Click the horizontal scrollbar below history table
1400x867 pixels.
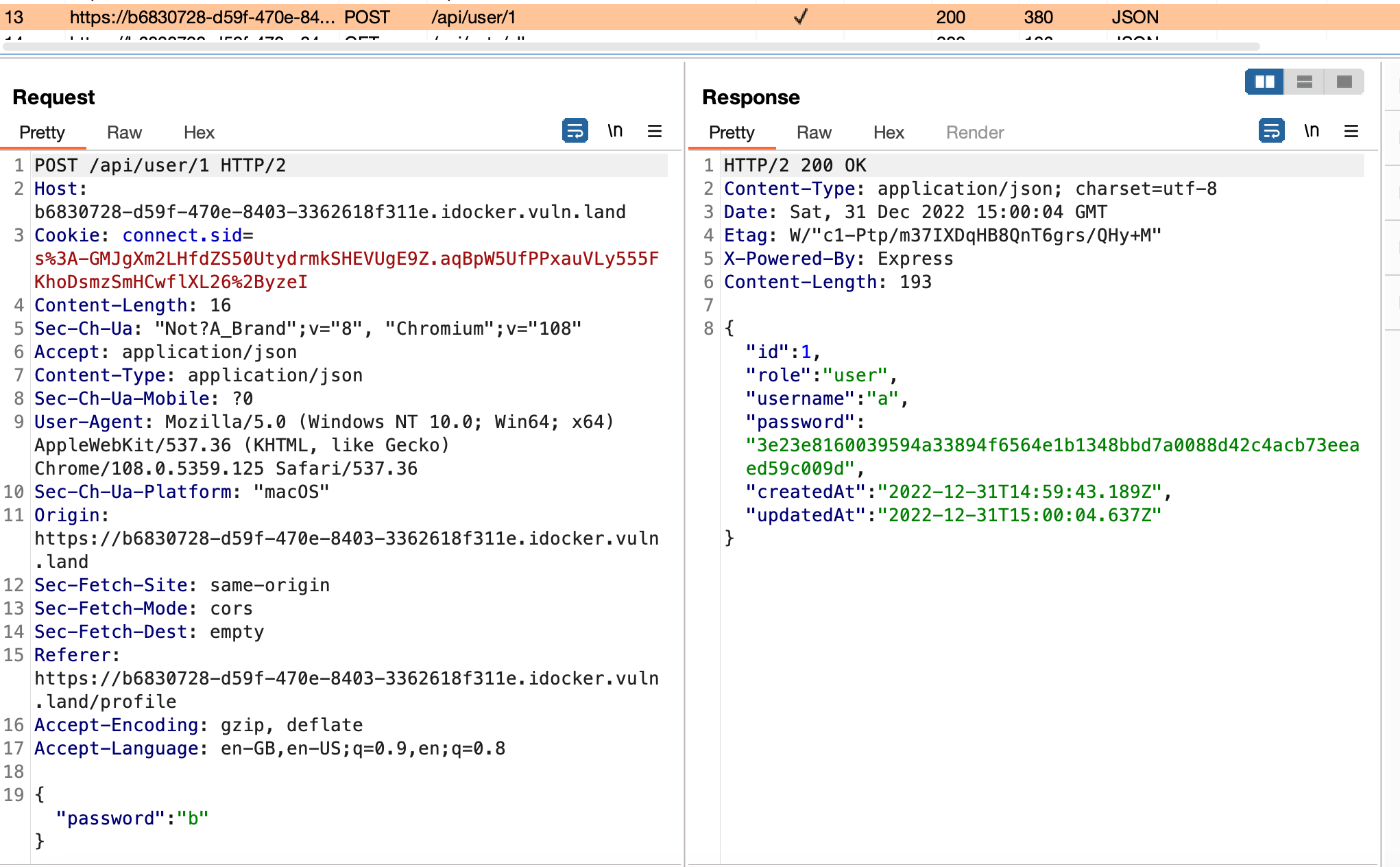point(631,47)
